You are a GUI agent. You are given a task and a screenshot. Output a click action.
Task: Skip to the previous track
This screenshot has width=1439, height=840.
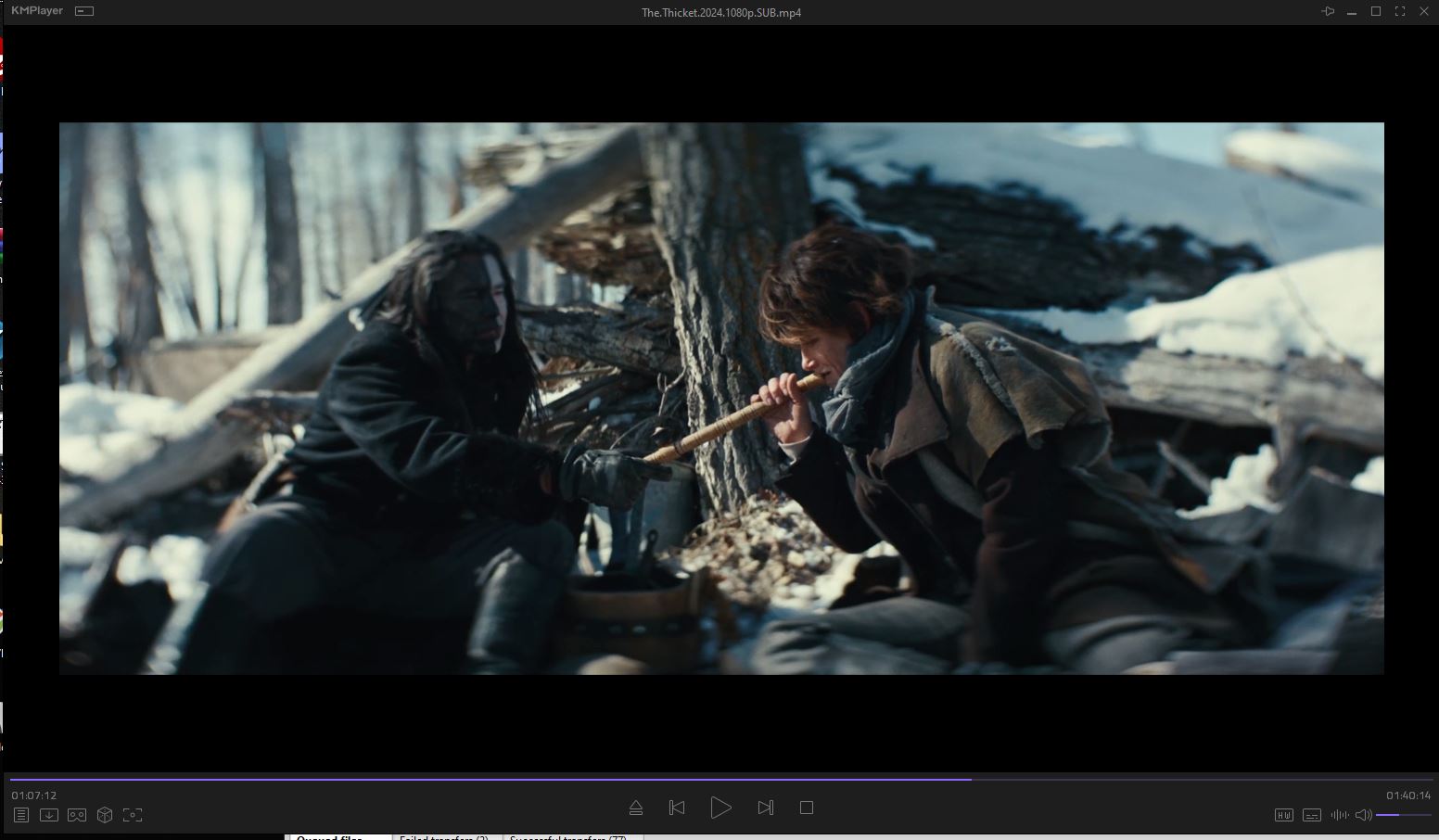pyautogui.click(x=677, y=808)
